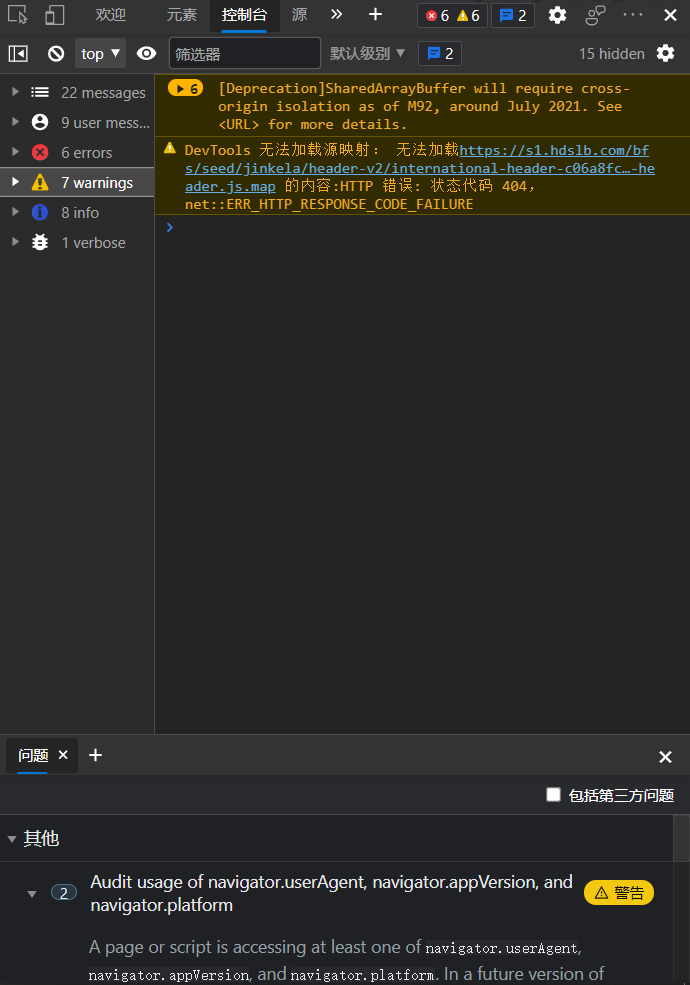This screenshot has height=985, width=690.
Task: Select 22 messages list icon
Action: point(40,92)
